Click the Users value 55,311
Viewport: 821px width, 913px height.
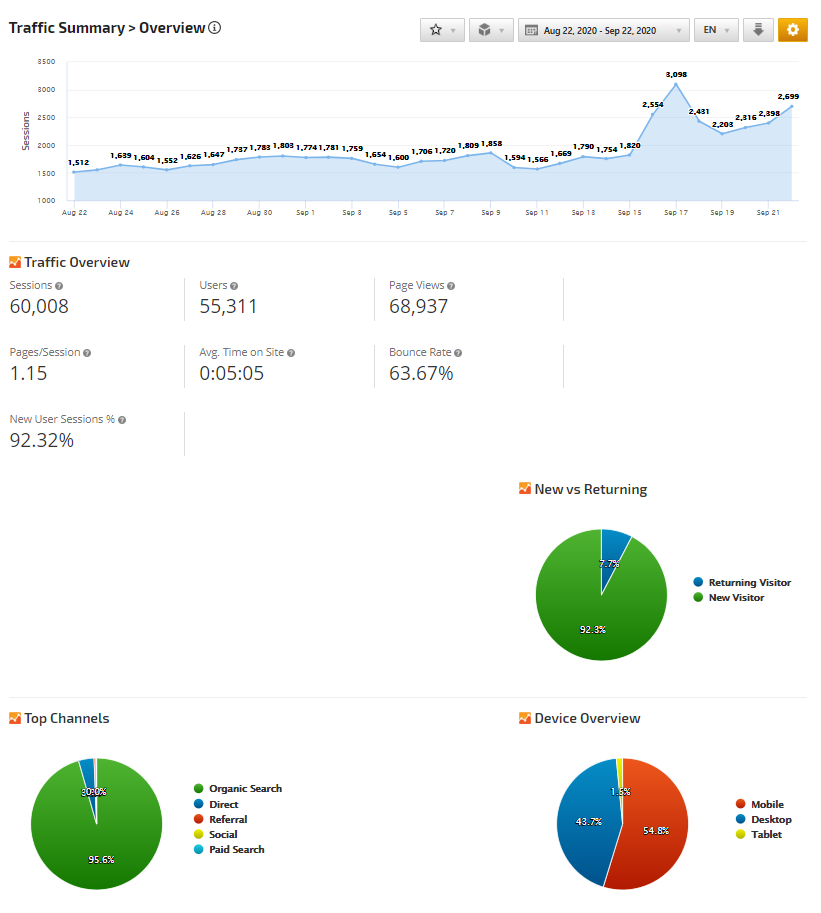point(228,306)
